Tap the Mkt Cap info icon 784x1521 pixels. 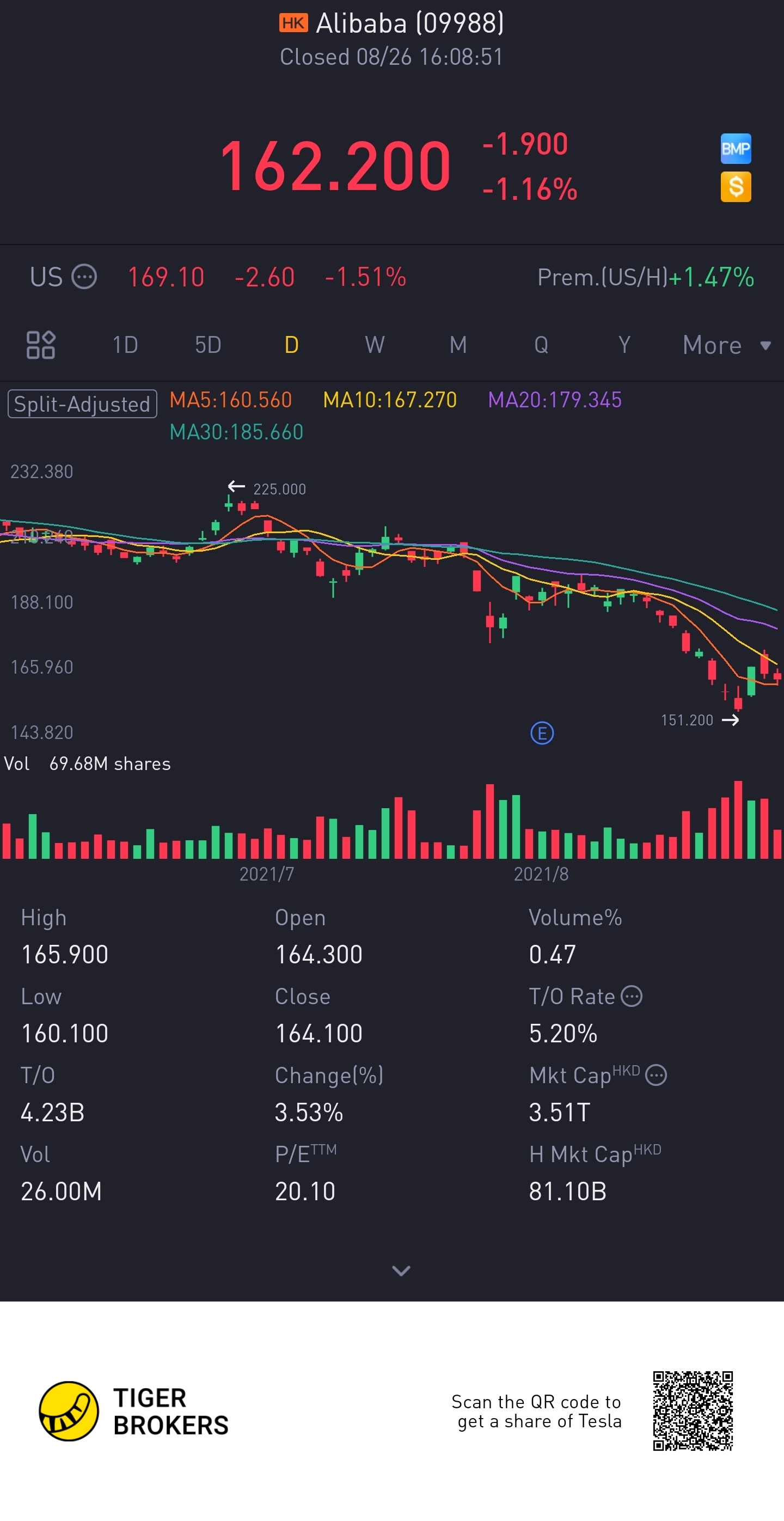tap(656, 1075)
